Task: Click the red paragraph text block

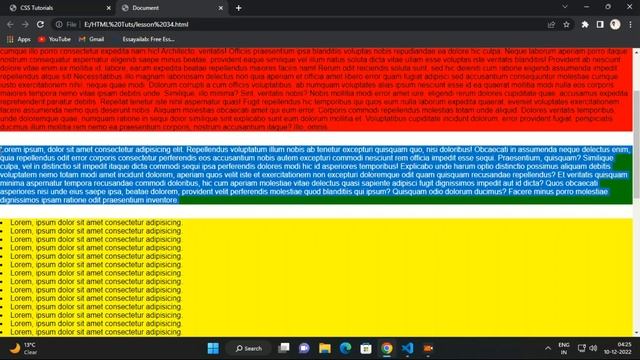Action: coord(316,89)
